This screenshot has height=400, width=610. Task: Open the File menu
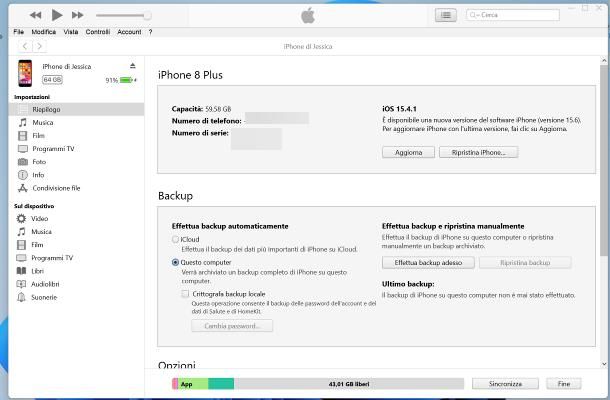pos(19,32)
